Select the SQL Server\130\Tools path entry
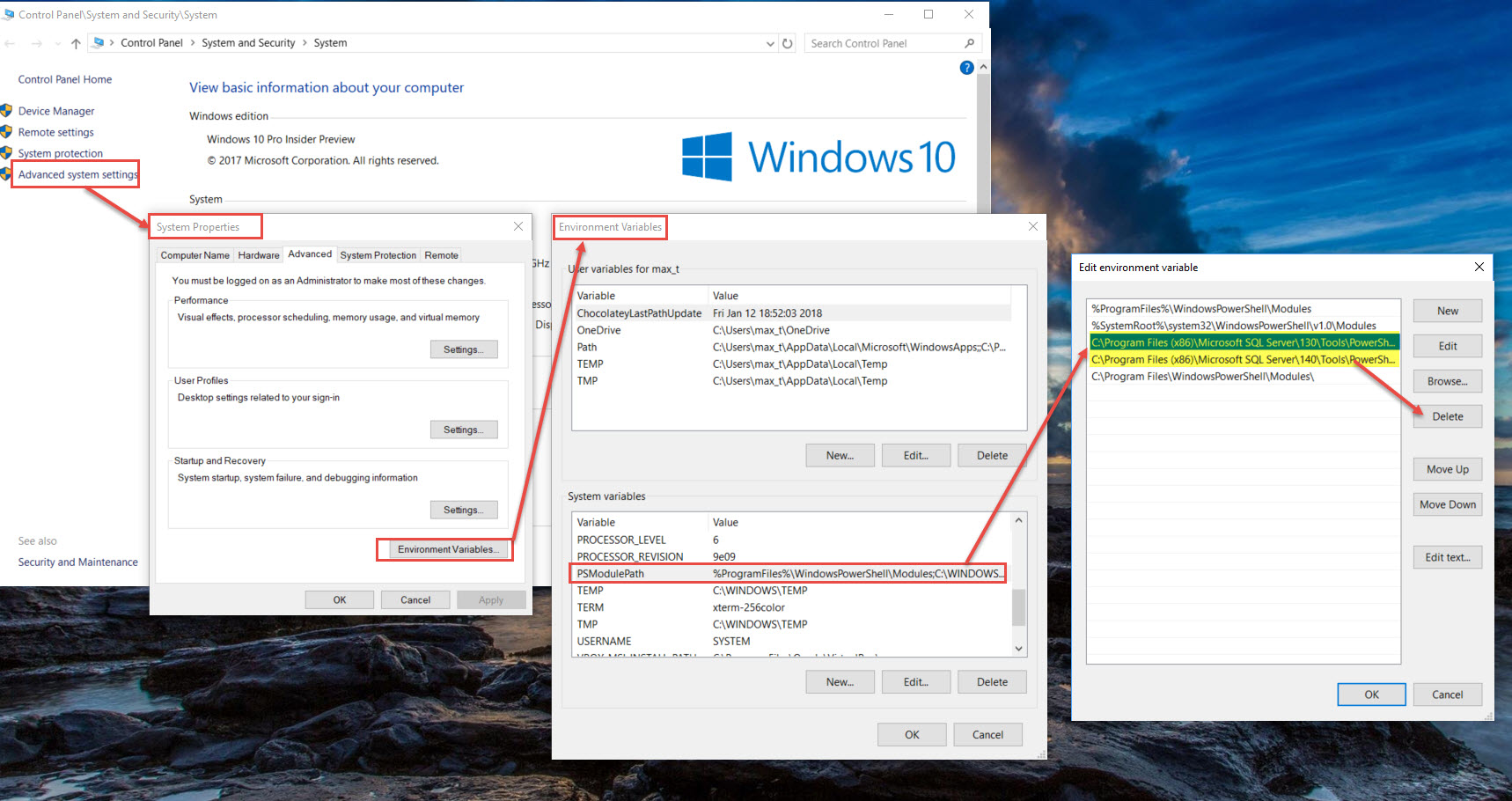The height and width of the screenshot is (801, 1512). (x=1244, y=342)
